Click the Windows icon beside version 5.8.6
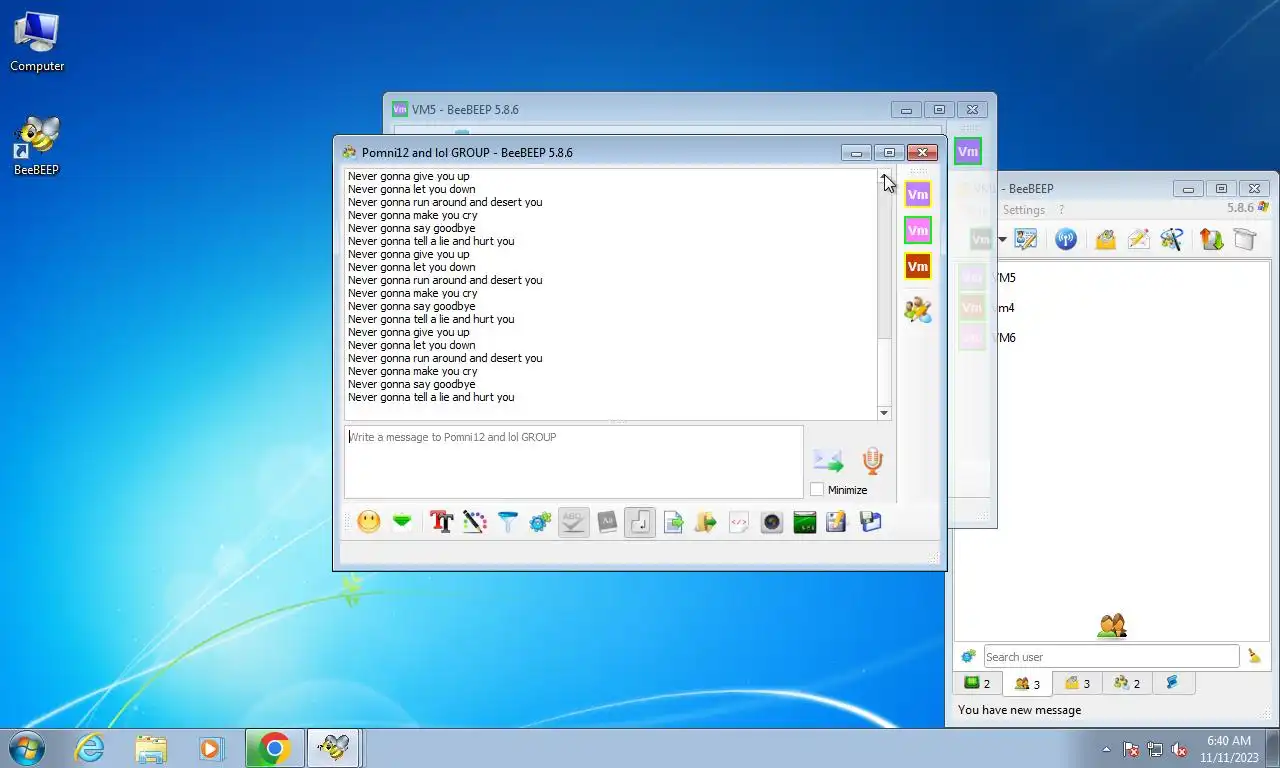This screenshot has height=768, width=1280. [1264, 208]
